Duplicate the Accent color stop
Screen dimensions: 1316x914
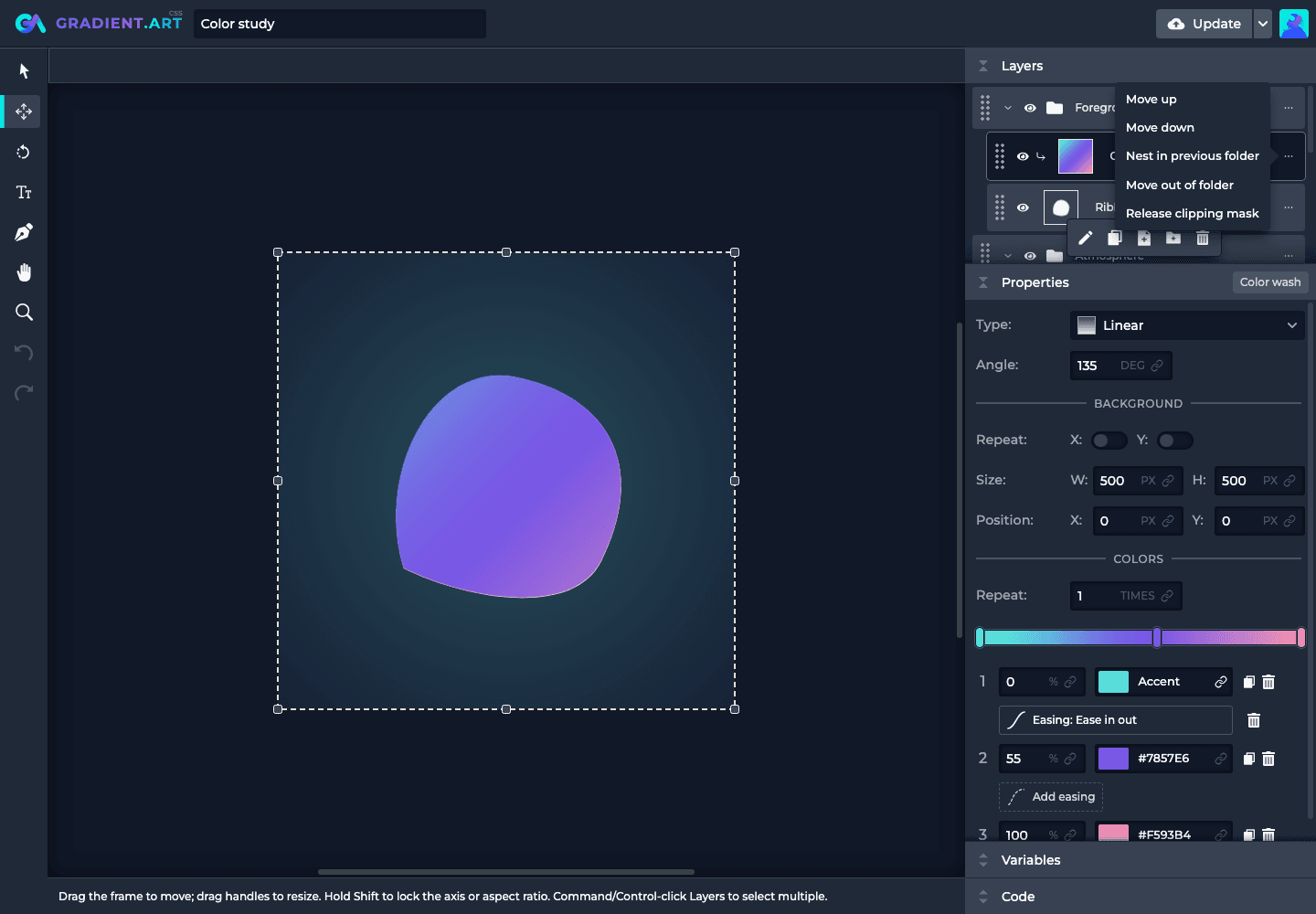point(1248,682)
